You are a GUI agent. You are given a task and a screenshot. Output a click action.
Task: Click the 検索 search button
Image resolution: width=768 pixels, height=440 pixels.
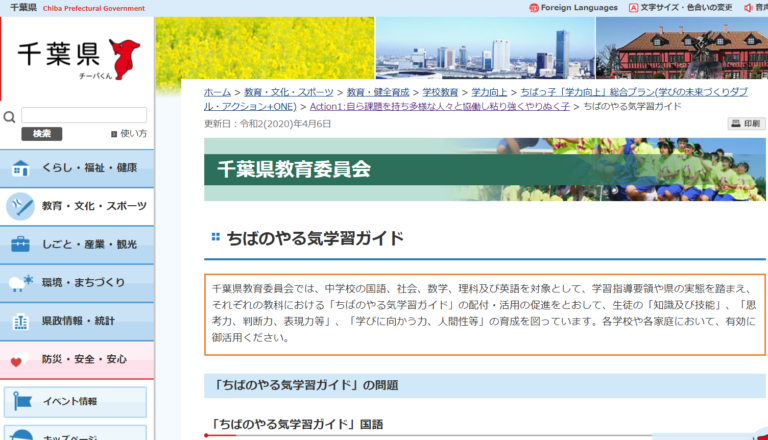[x=42, y=134]
